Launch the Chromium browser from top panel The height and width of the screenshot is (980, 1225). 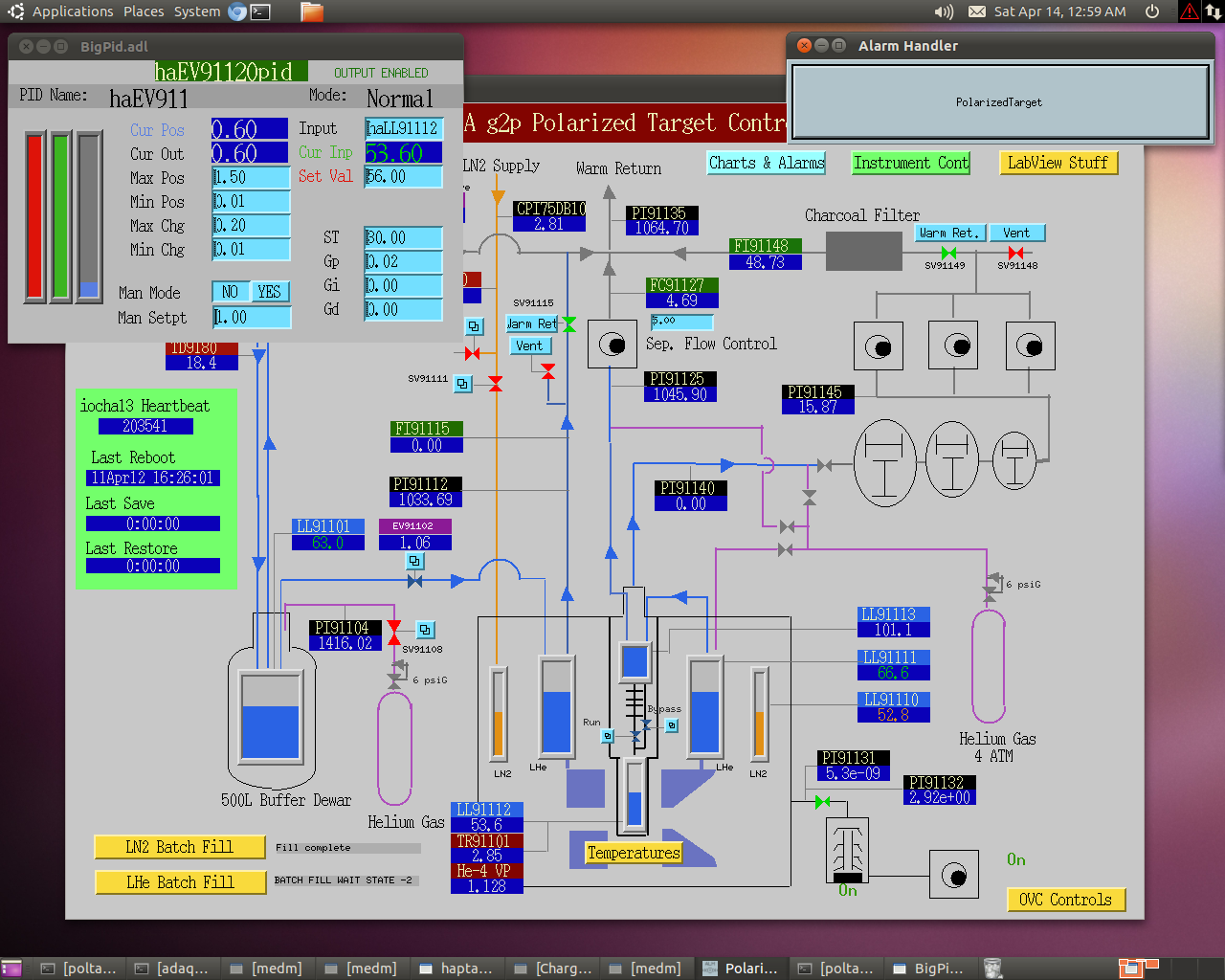point(237,11)
